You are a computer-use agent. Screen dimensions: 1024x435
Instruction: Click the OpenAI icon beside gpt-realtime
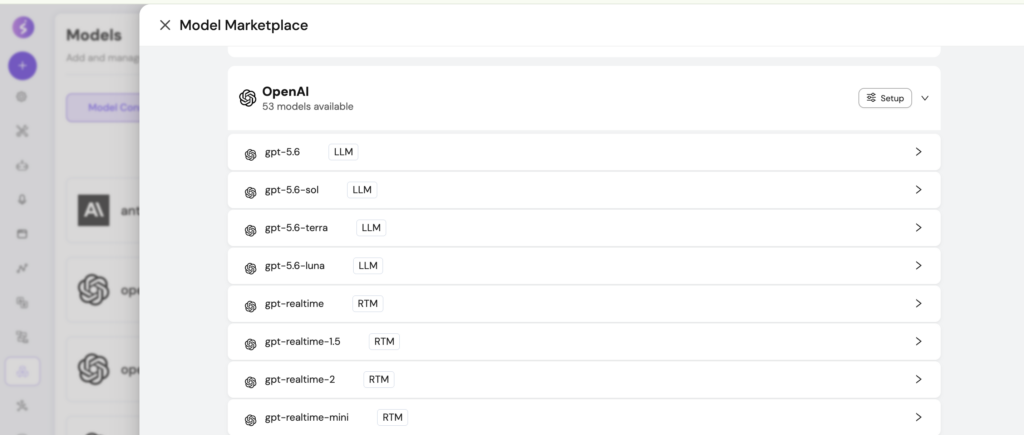point(250,306)
